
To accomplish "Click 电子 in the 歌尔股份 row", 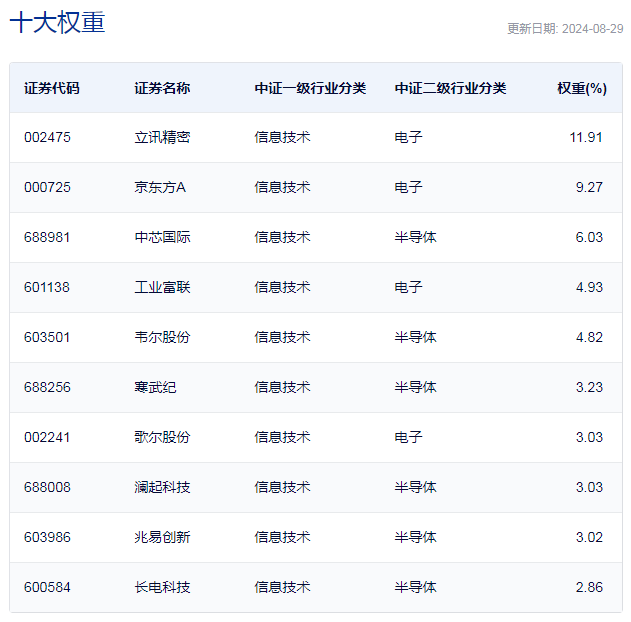I will (x=408, y=437).
